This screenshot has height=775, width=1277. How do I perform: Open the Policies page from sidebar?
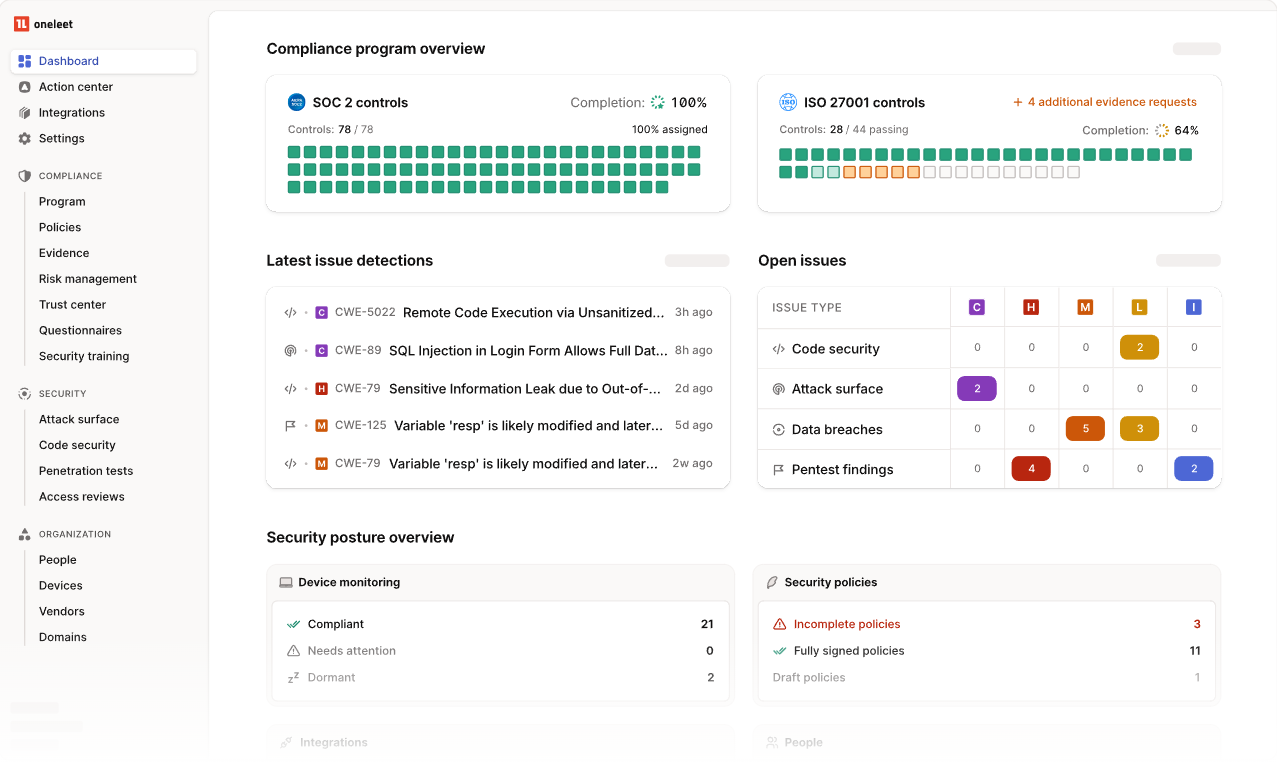tap(62, 227)
